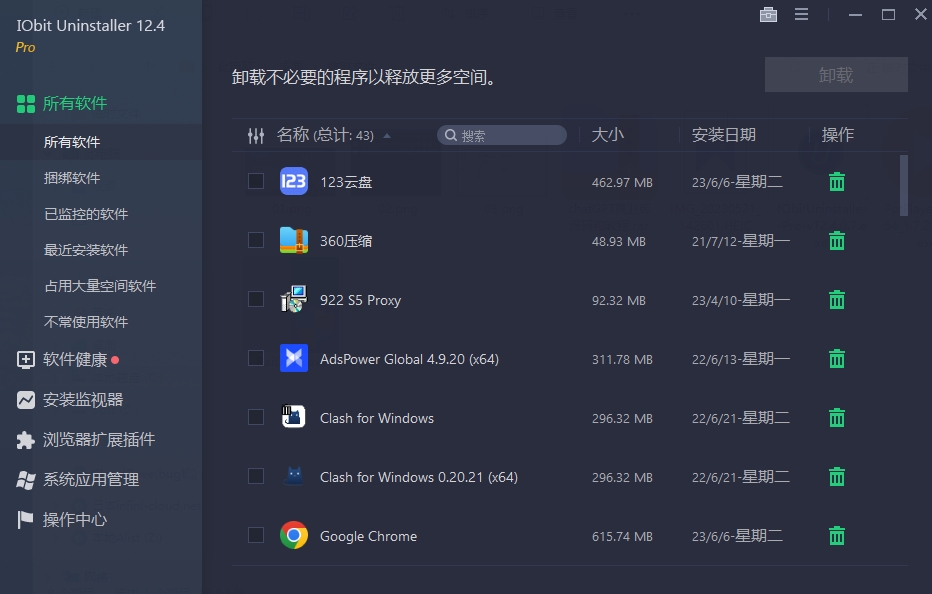Image resolution: width=932 pixels, height=594 pixels.
Task: Click the 搜索 search input field
Action: [501, 135]
